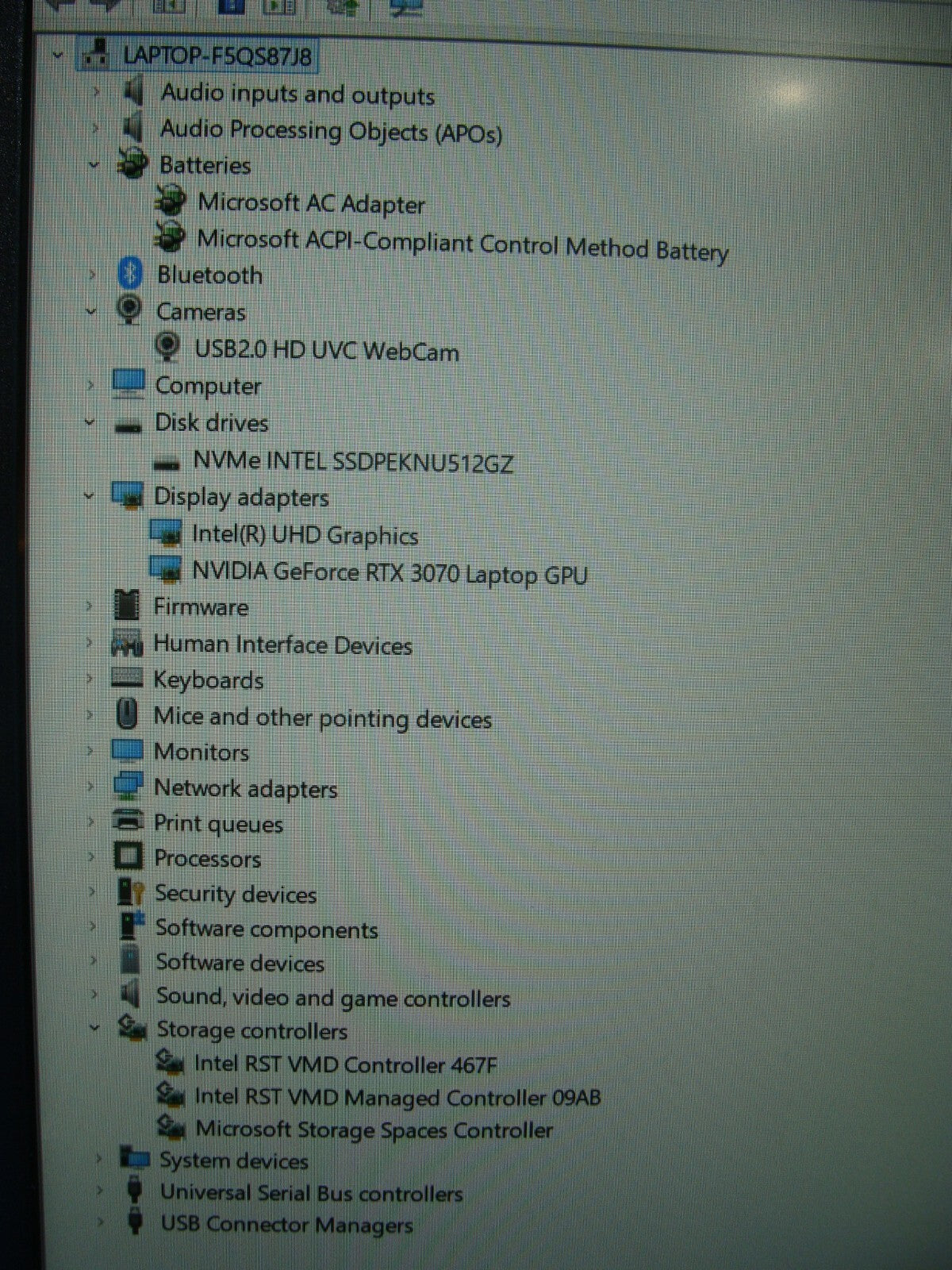Select NVMe INTEL SSDPEKNU512GZ disk drive
The width and height of the screenshot is (952, 1270).
(x=353, y=461)
